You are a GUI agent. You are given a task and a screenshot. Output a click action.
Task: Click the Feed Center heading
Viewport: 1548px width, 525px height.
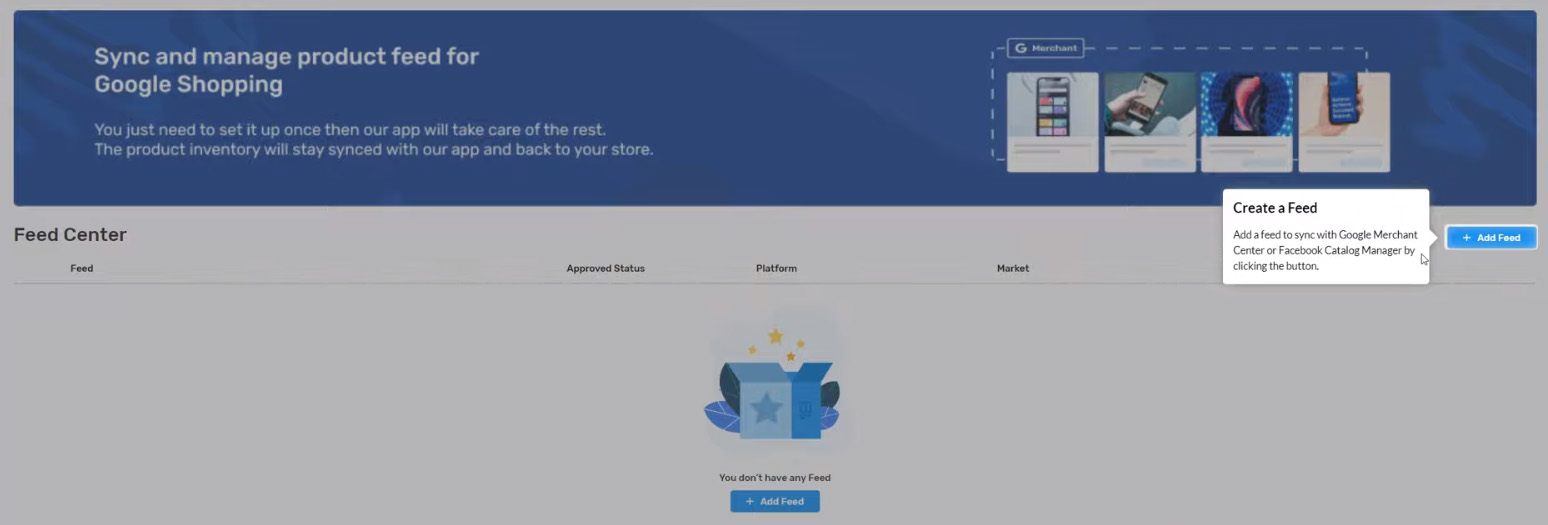[x=70, y=235]
